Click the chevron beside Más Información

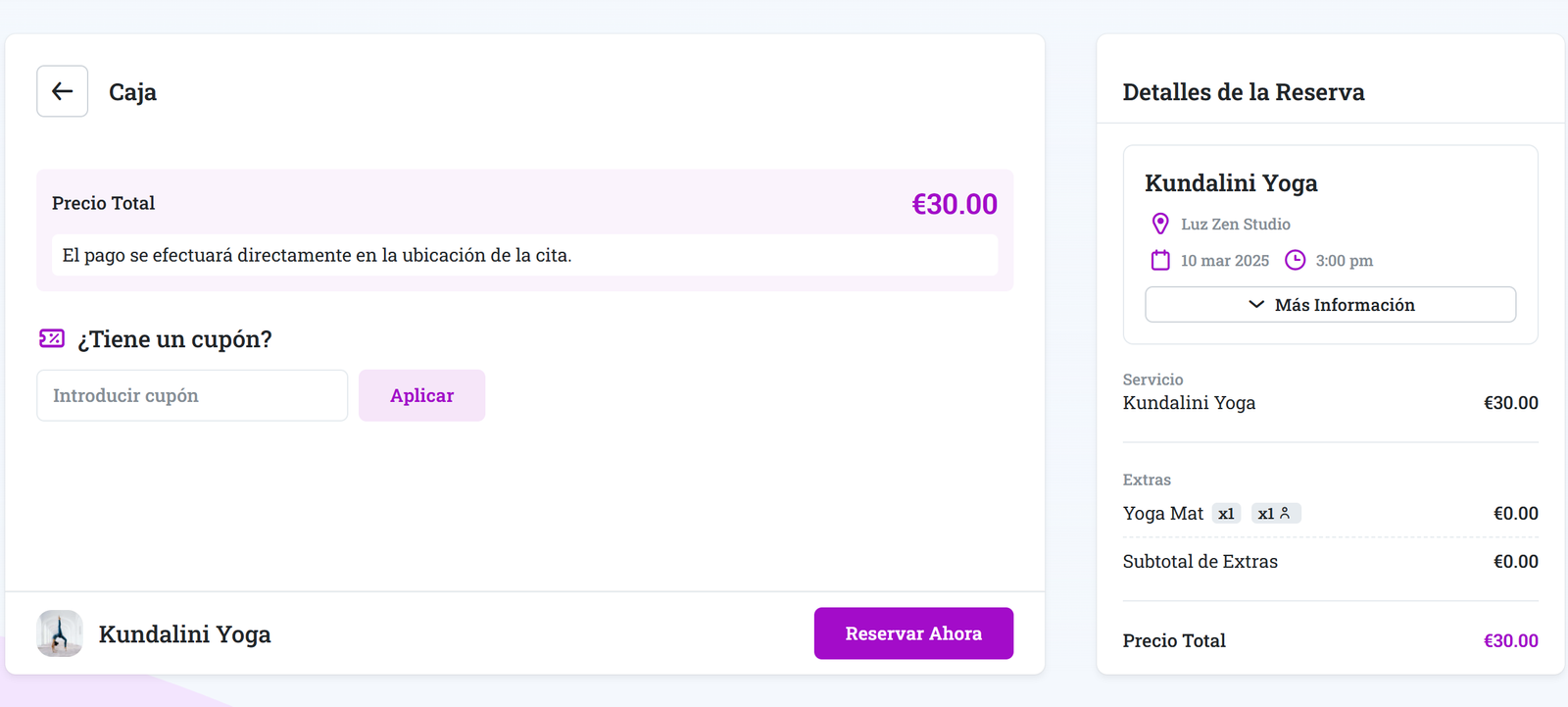coord(1256,305)
